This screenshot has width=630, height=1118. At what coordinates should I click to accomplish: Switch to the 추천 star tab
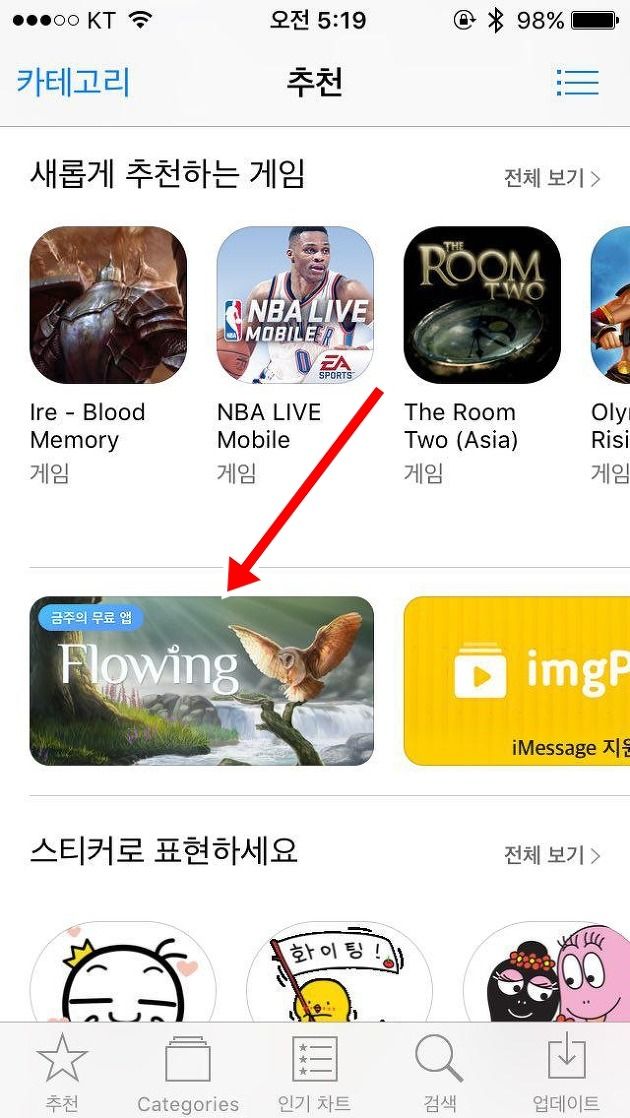63,1072
